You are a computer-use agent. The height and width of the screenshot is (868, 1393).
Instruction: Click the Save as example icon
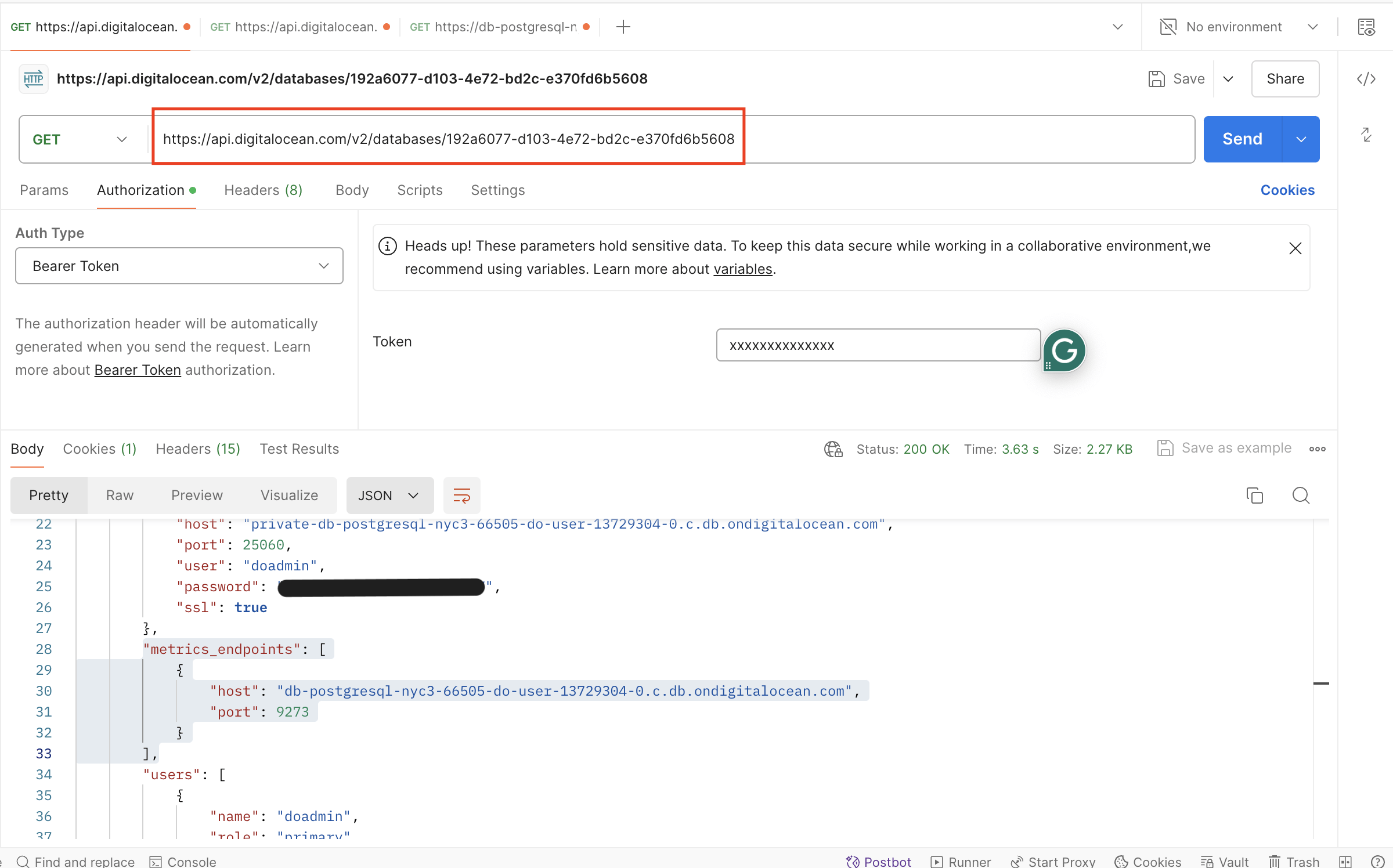(1165, 448)
